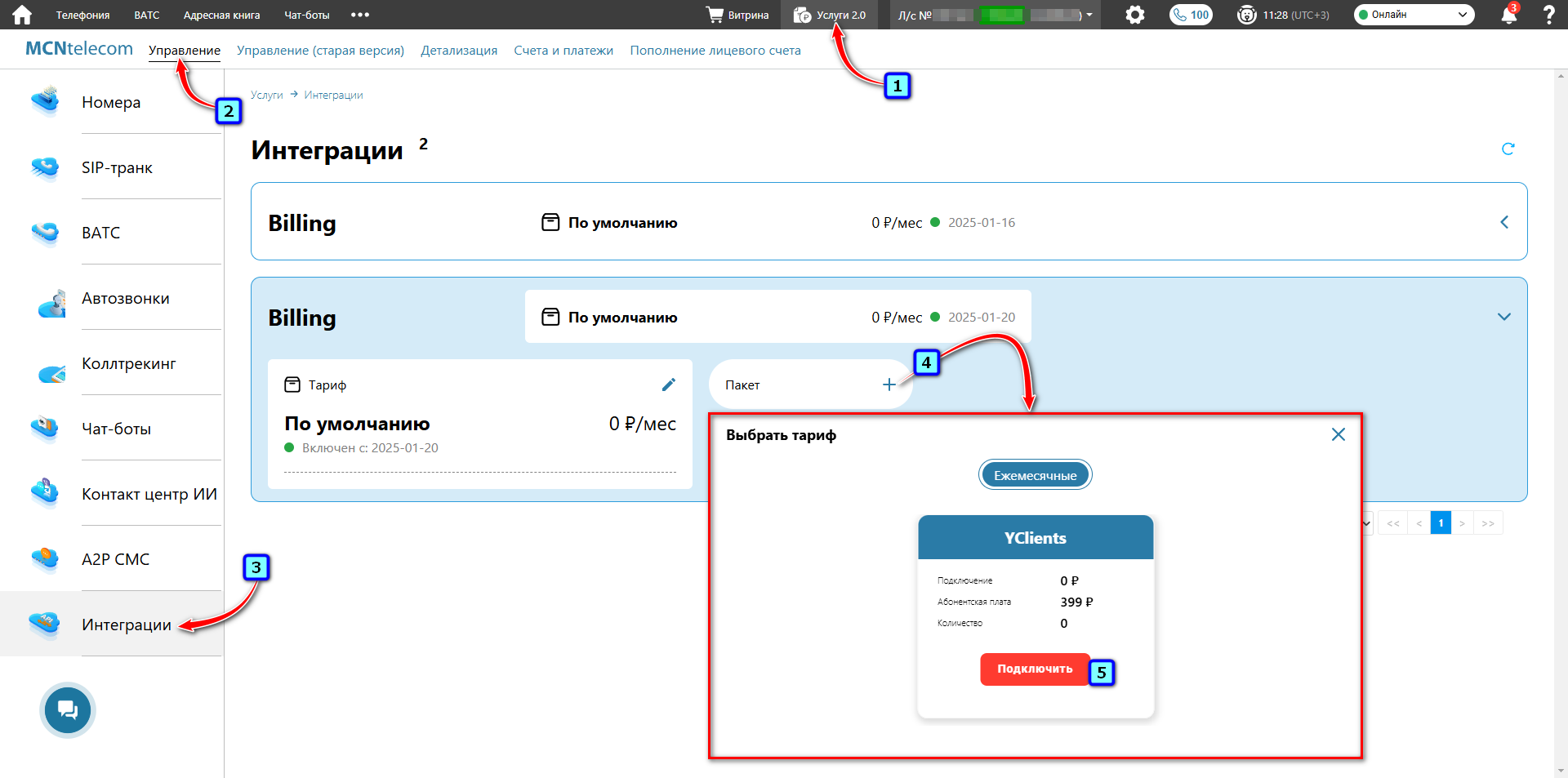
Task: Click the Пакет add field
Action: (x=811, y=385)
